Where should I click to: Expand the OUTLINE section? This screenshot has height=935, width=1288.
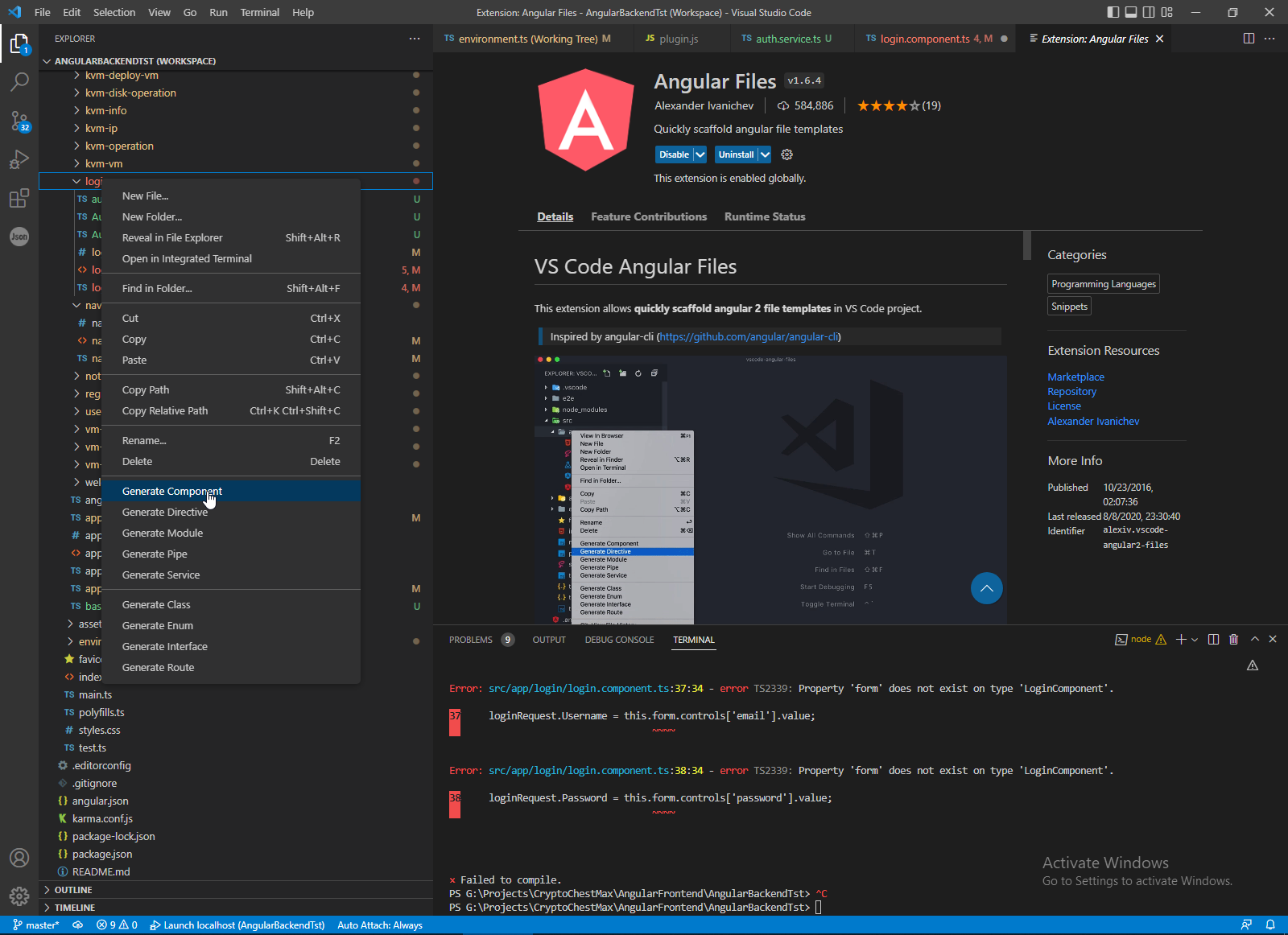pos(235,890)
